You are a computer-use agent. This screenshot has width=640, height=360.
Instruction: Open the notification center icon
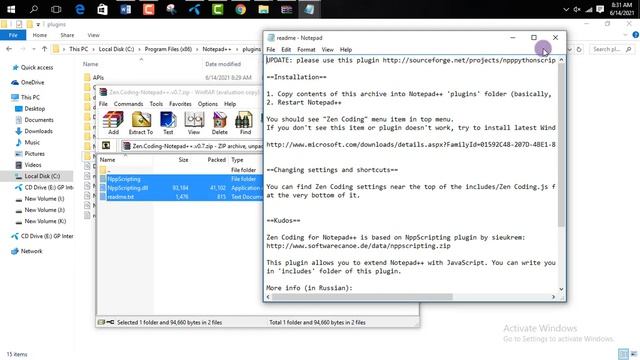[x=600, y=9]
